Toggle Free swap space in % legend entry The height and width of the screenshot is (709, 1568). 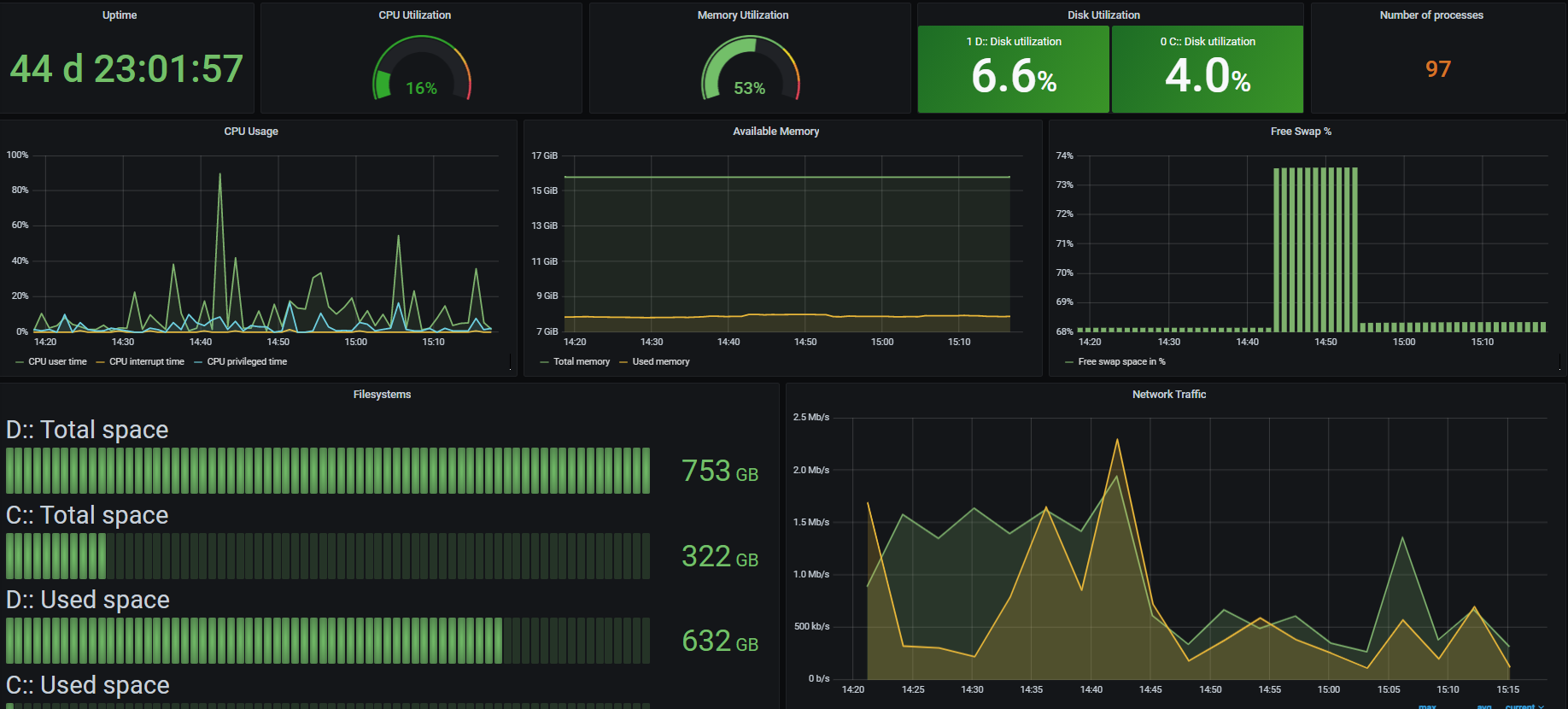point(1121,362)
